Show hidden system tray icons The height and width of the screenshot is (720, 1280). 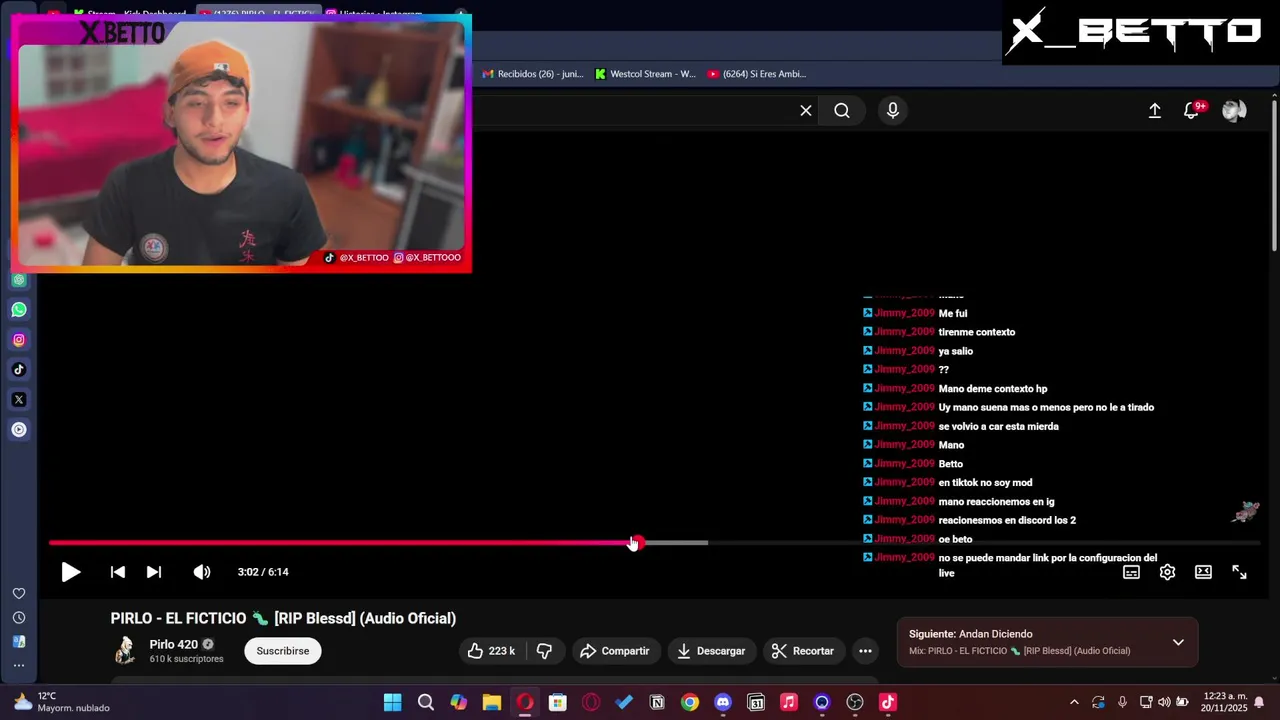1074,703
